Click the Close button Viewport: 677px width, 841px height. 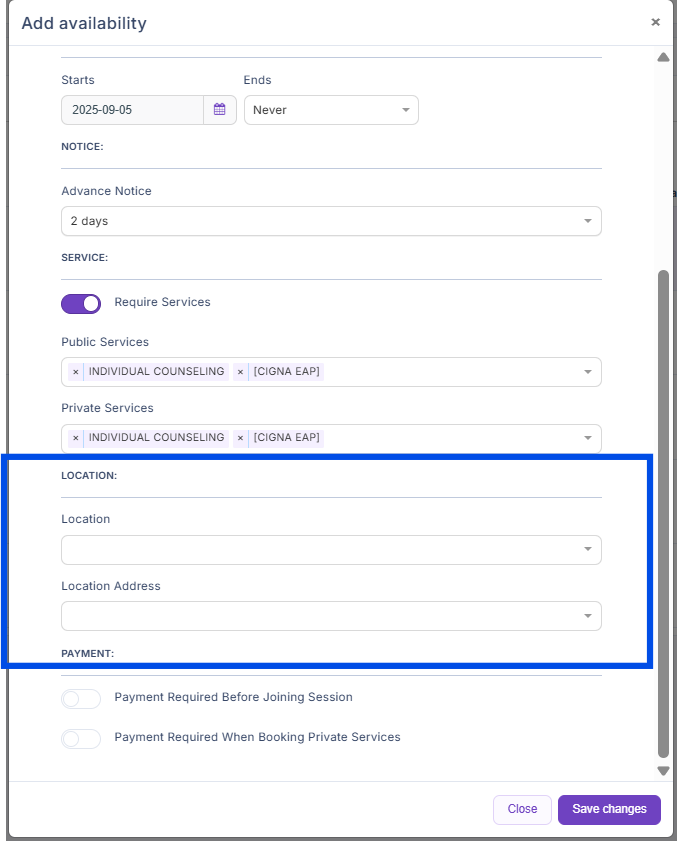522,809
